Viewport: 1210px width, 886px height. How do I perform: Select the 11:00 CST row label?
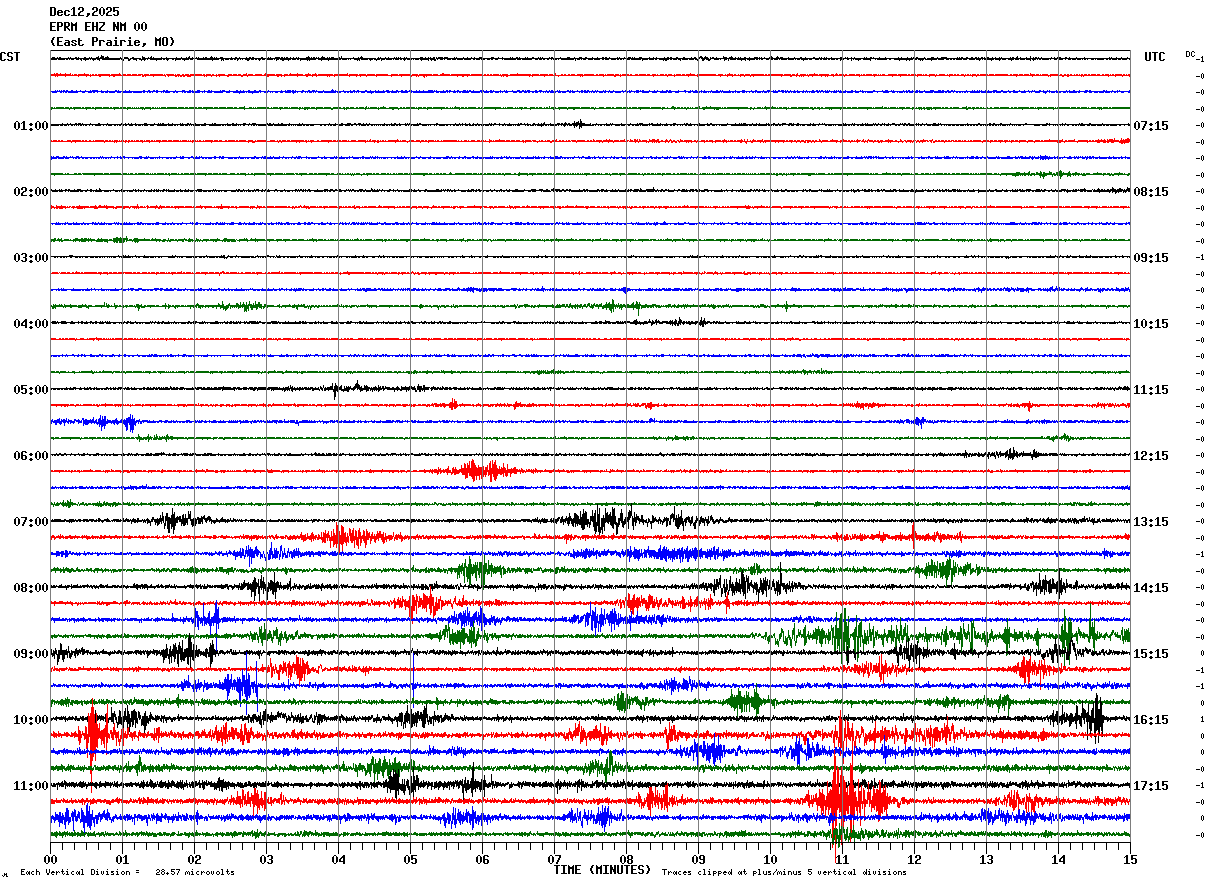[31, 786]
